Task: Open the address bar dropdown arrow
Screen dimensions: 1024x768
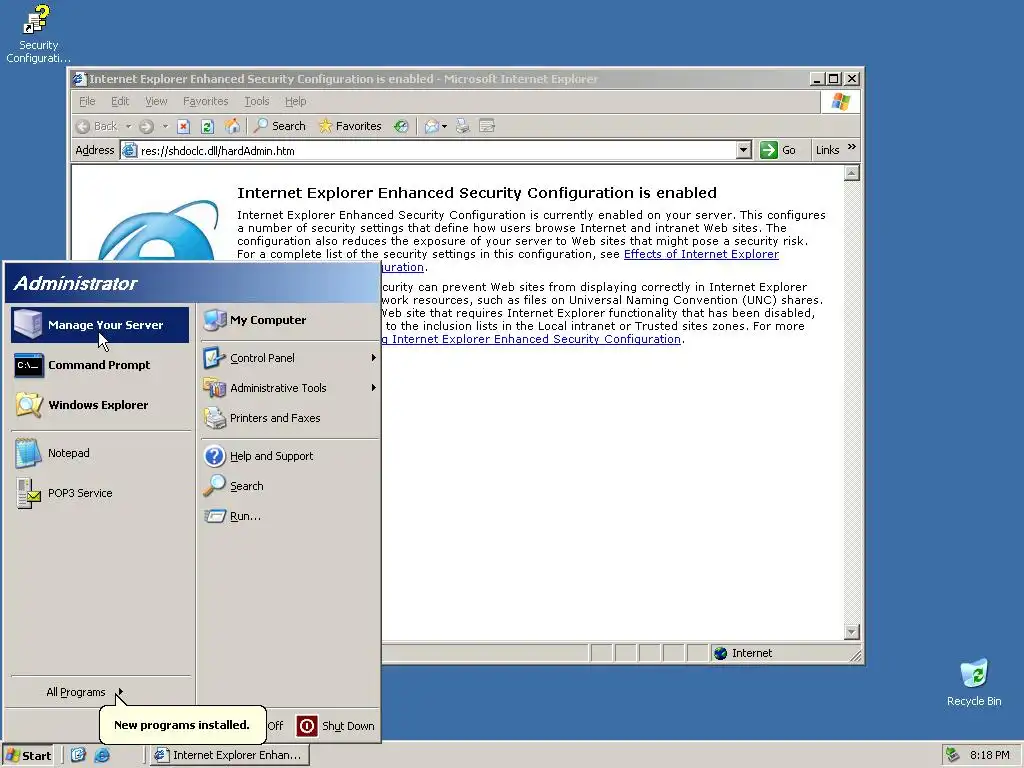Action: click(743, 151)
